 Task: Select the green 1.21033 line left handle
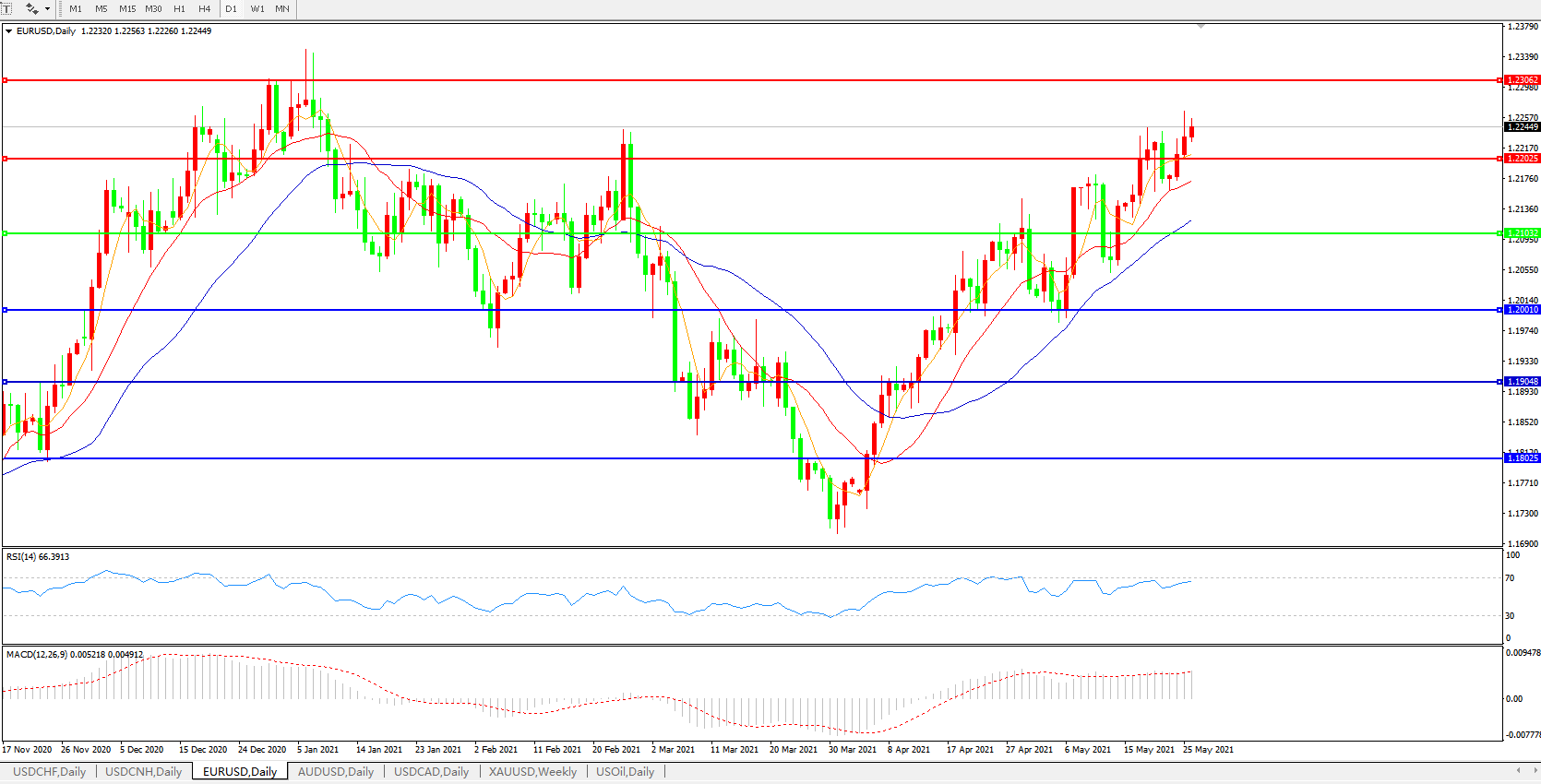[x=5, y=233]
